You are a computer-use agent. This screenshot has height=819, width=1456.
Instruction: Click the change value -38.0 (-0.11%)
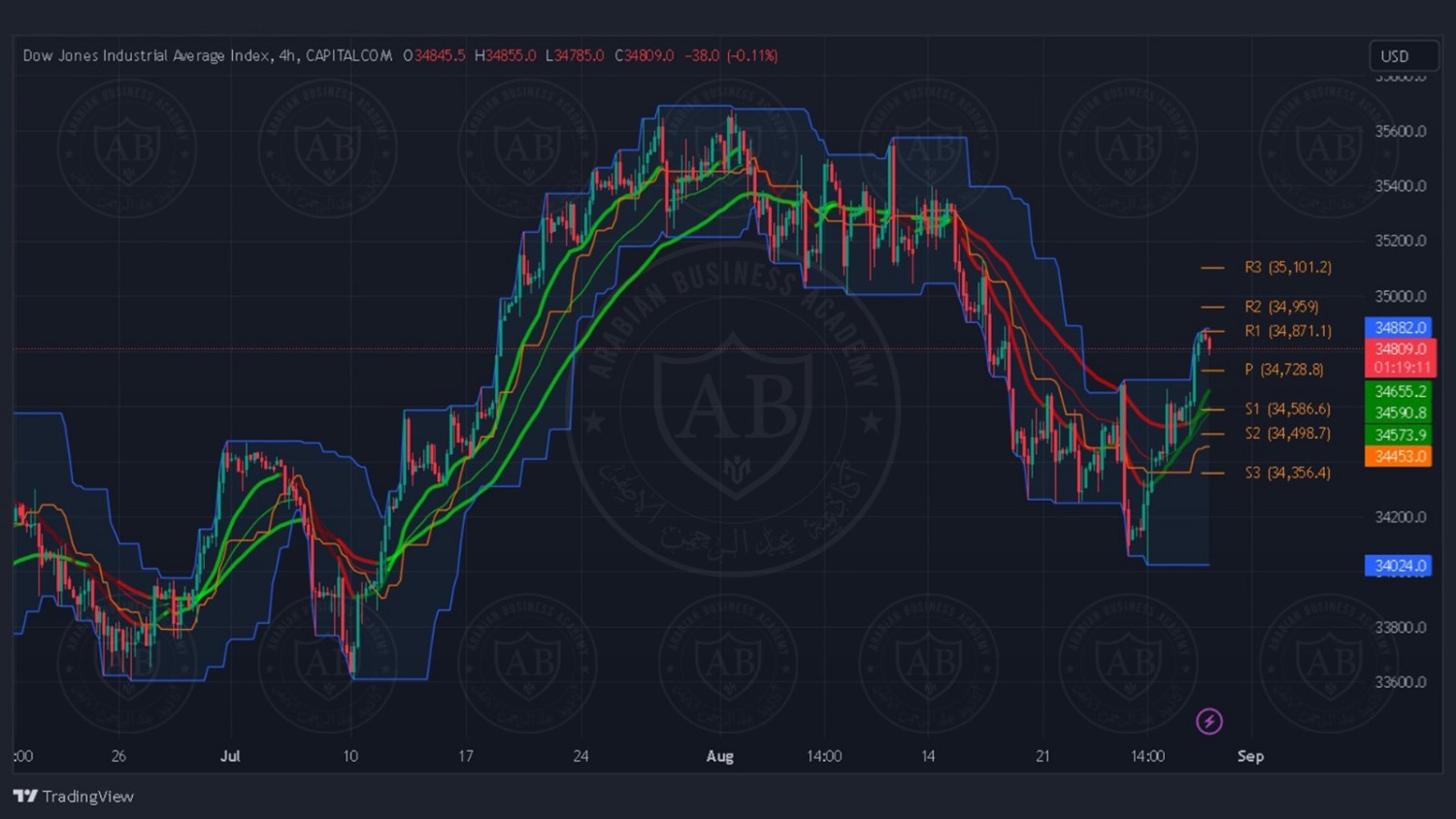[731, 55]
